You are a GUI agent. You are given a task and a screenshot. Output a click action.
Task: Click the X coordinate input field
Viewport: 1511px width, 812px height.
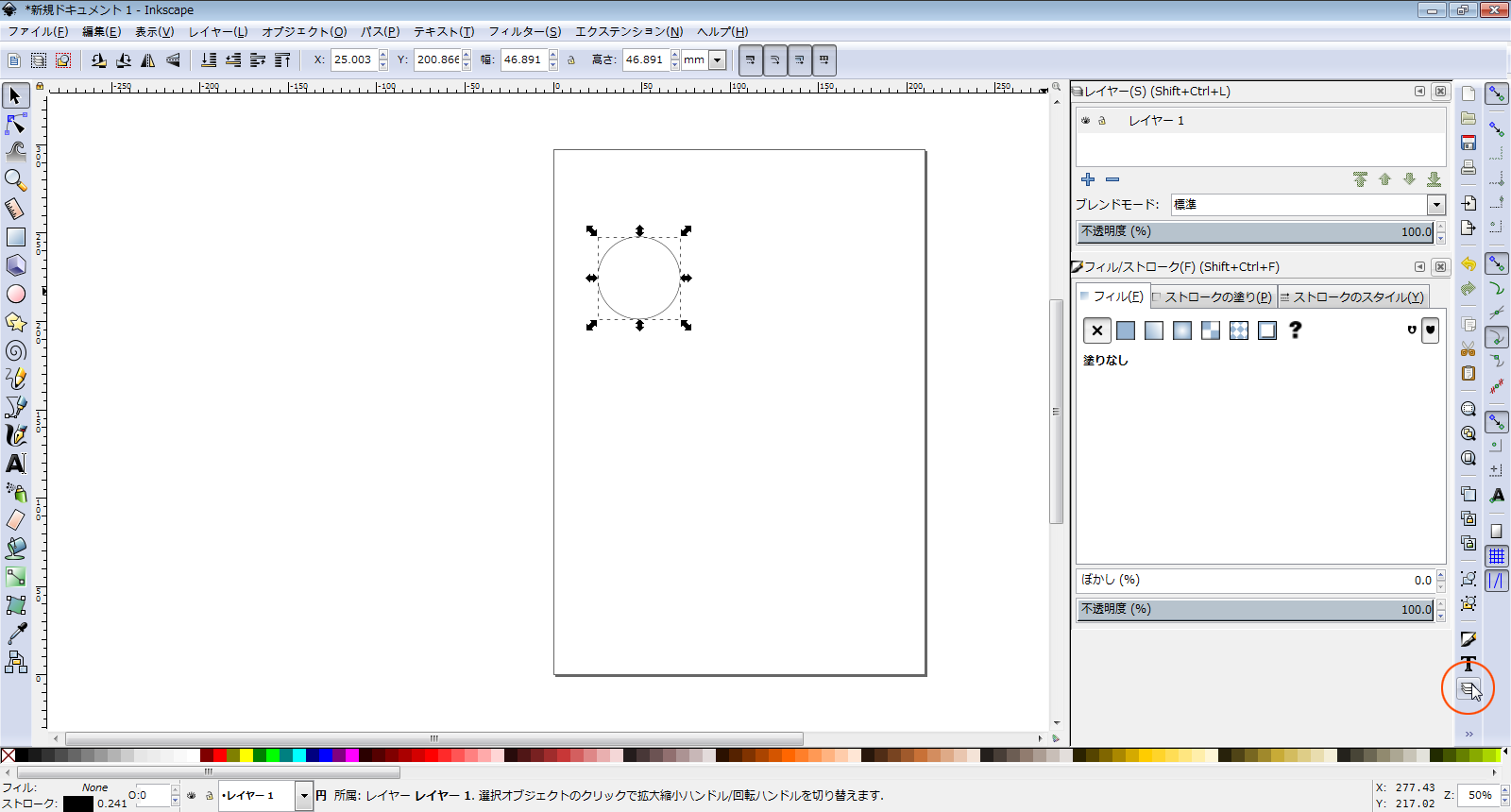click(x=353, y=59)
